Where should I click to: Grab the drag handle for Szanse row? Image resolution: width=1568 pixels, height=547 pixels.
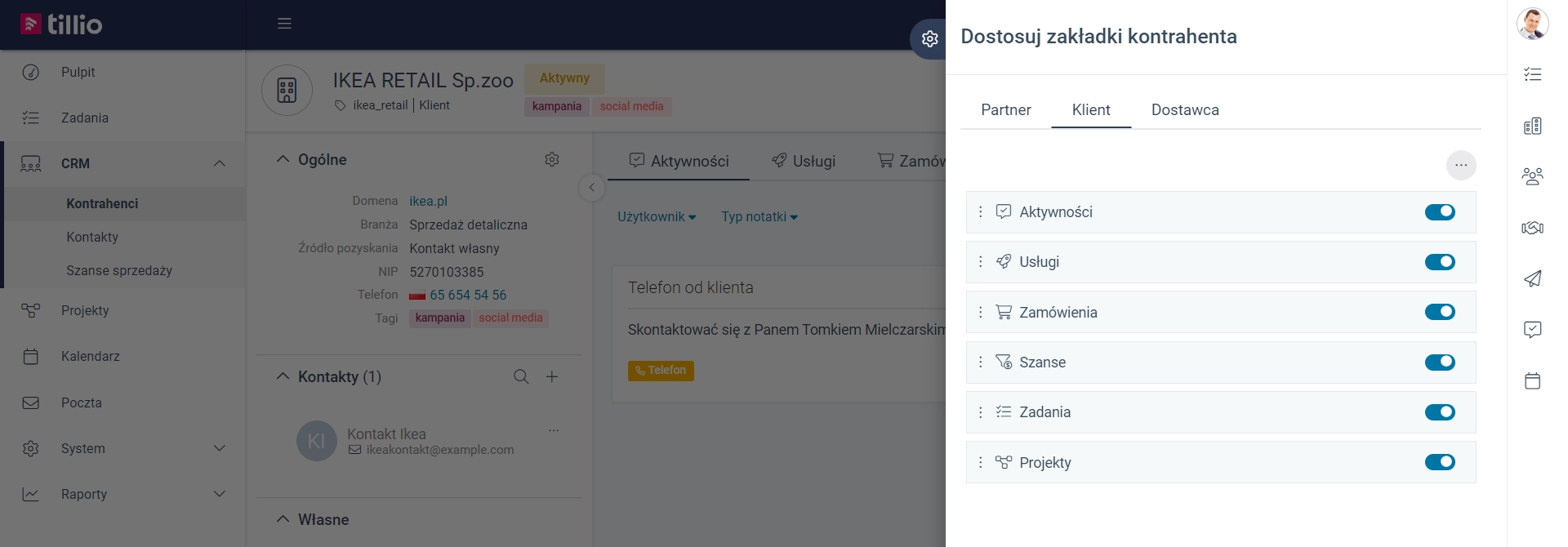click(x=981, y=362)
